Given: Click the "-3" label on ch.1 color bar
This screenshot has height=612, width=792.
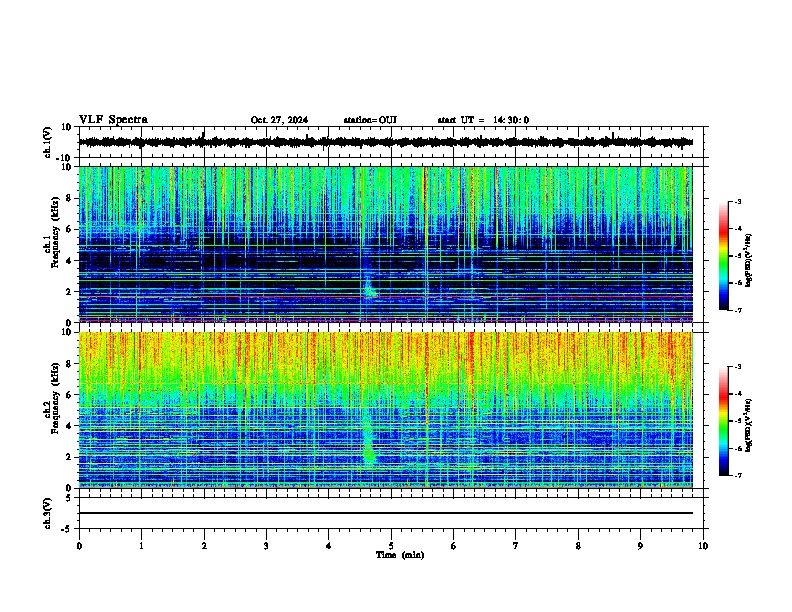Looking at the screenshot, I should [x=737, y=201].
